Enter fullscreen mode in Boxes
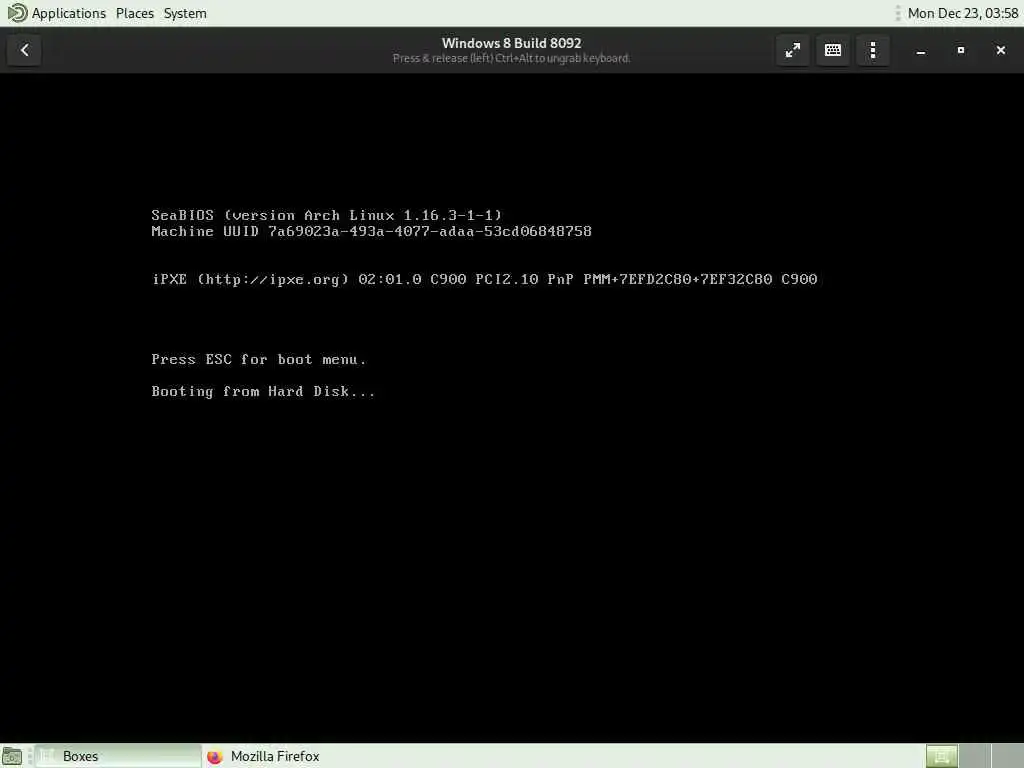 pyautogui.click(x=793, y=50)
